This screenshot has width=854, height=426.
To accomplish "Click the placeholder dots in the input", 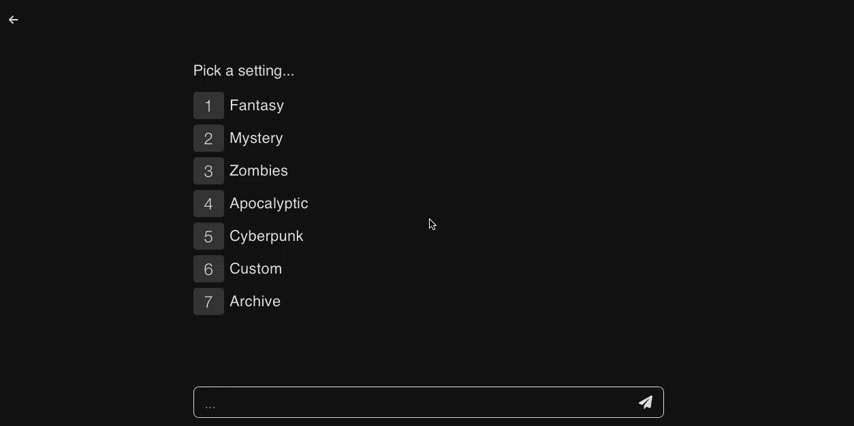I will (x=210, y=406).
